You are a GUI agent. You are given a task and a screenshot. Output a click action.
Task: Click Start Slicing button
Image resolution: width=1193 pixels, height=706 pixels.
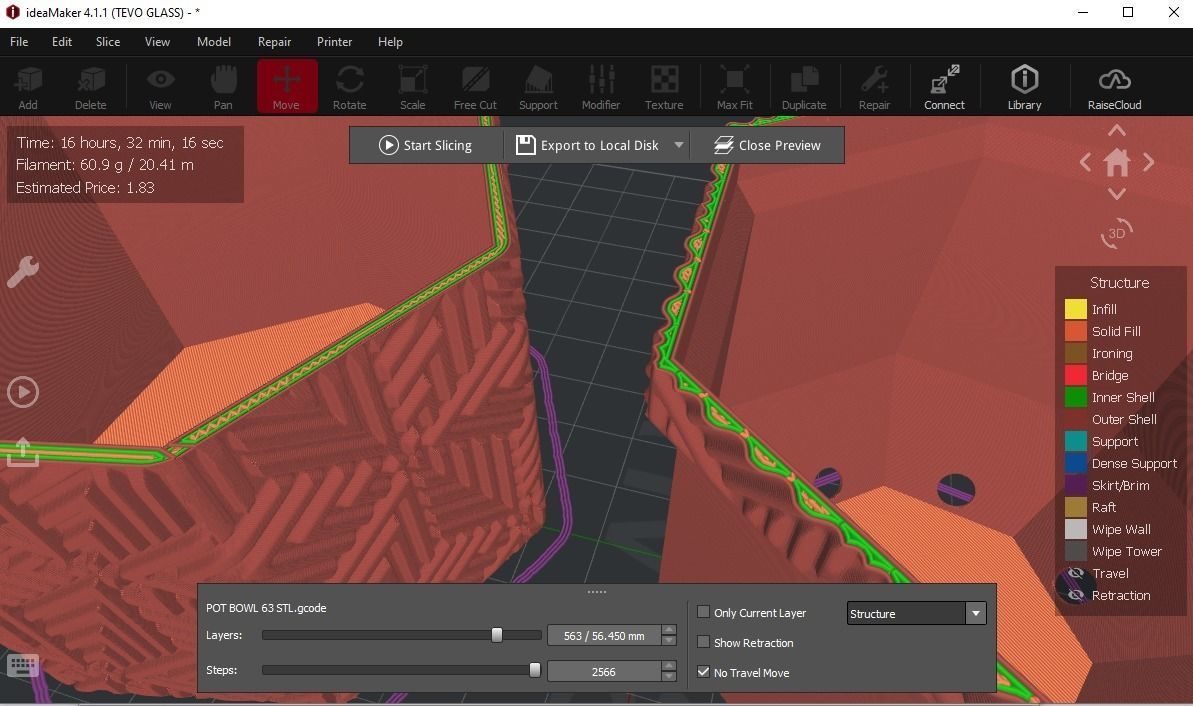click(425, 145)
